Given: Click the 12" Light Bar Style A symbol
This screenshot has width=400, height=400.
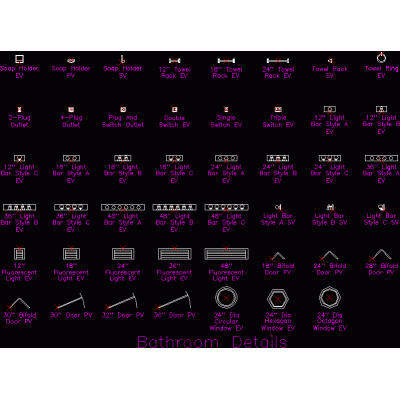Looking at the screenshot, I should 330,109.
